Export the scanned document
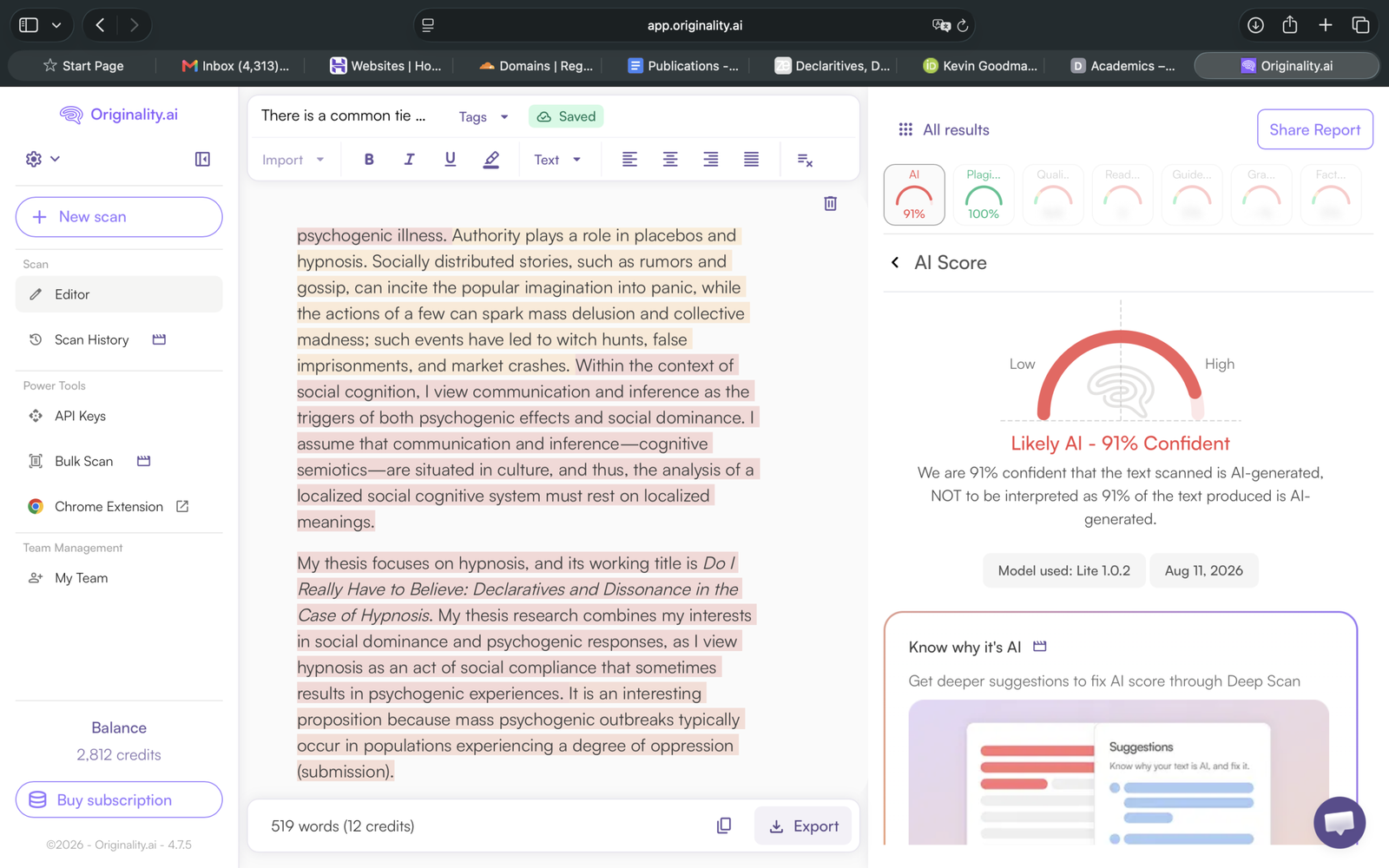The image size is (1389, 868). pos(803,825)
